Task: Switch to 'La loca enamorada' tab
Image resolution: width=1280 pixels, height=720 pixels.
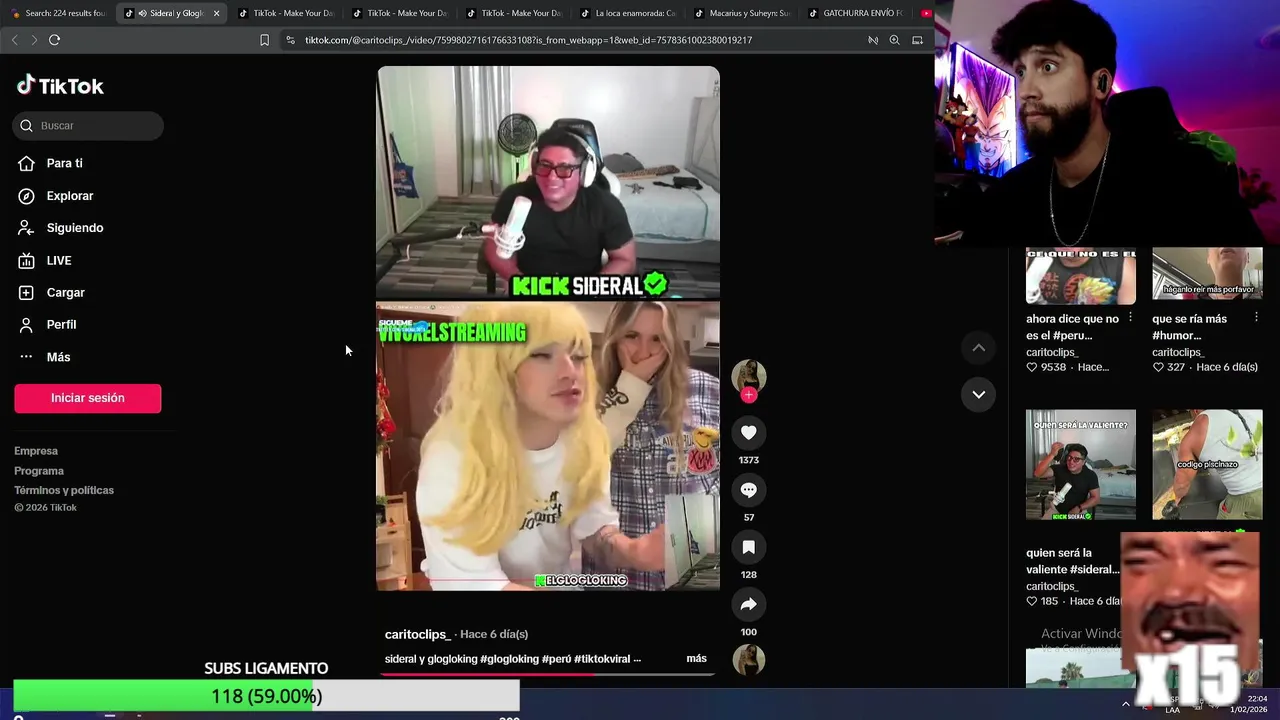Action: coord(628,13)
